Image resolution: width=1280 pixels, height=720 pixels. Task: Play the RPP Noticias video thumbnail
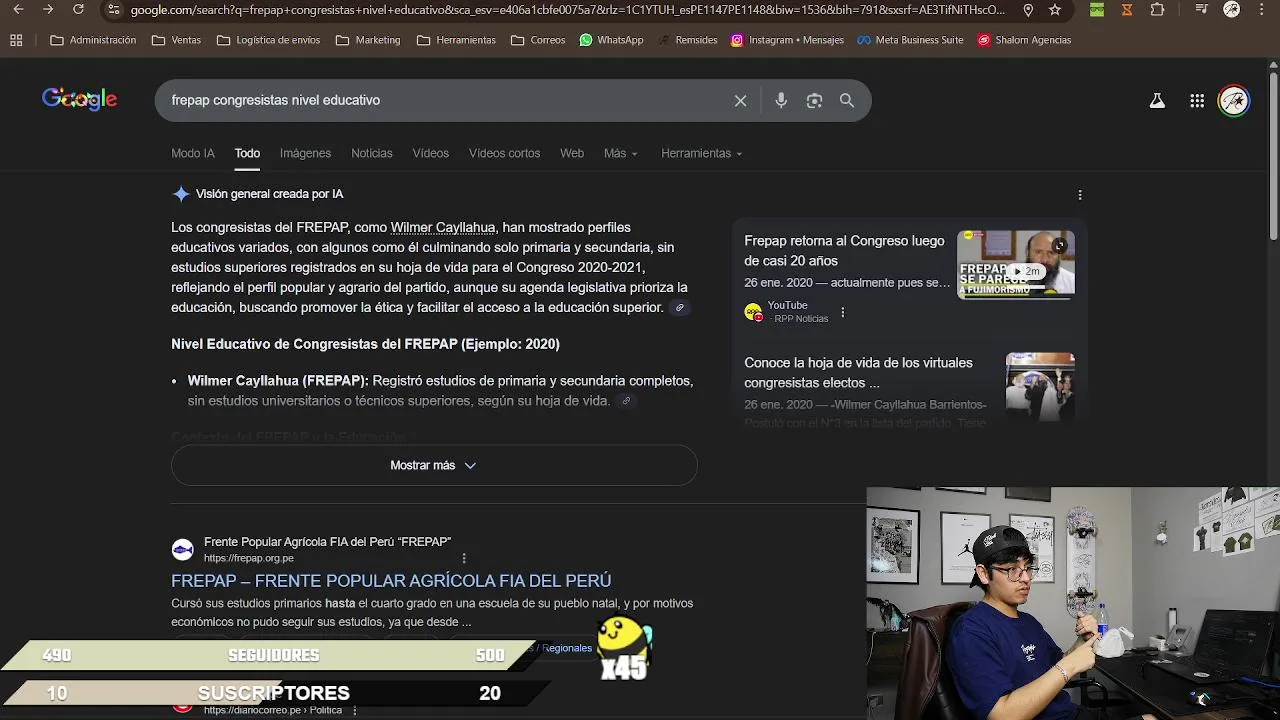click(1016, 264)
